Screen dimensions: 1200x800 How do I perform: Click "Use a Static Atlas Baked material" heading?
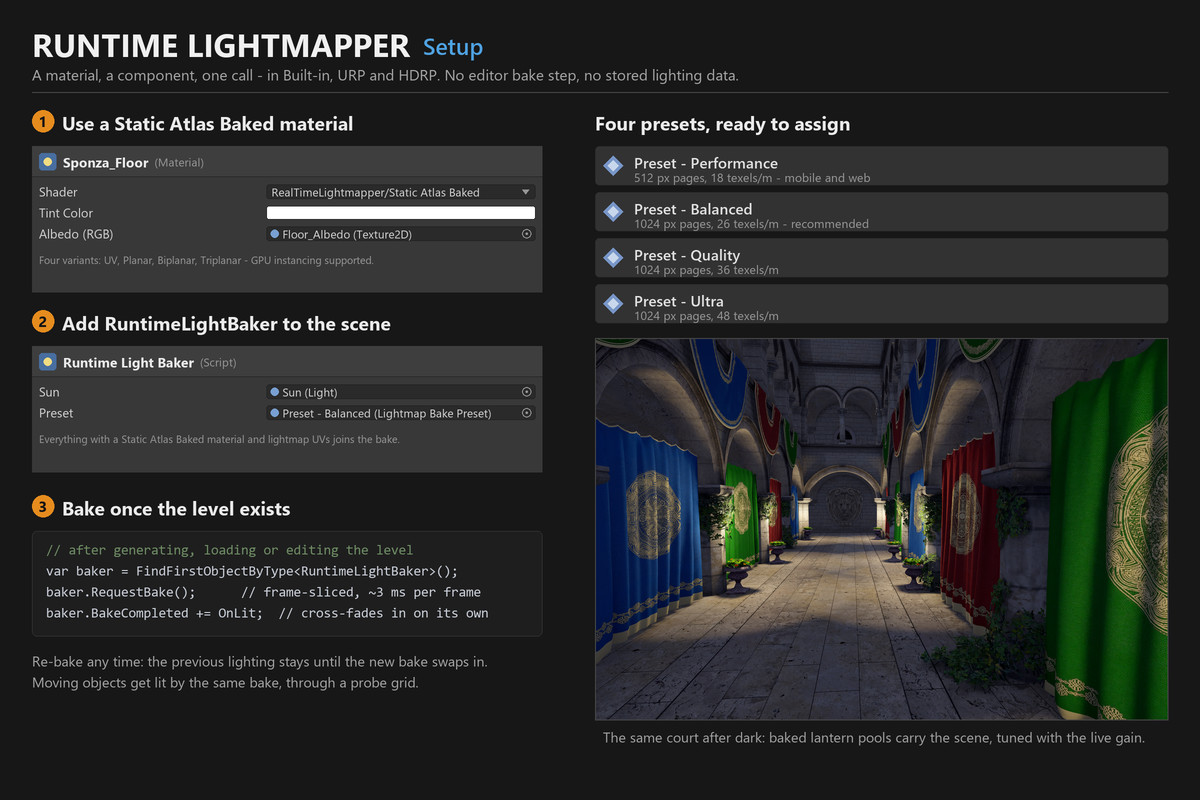click(207, 124)
